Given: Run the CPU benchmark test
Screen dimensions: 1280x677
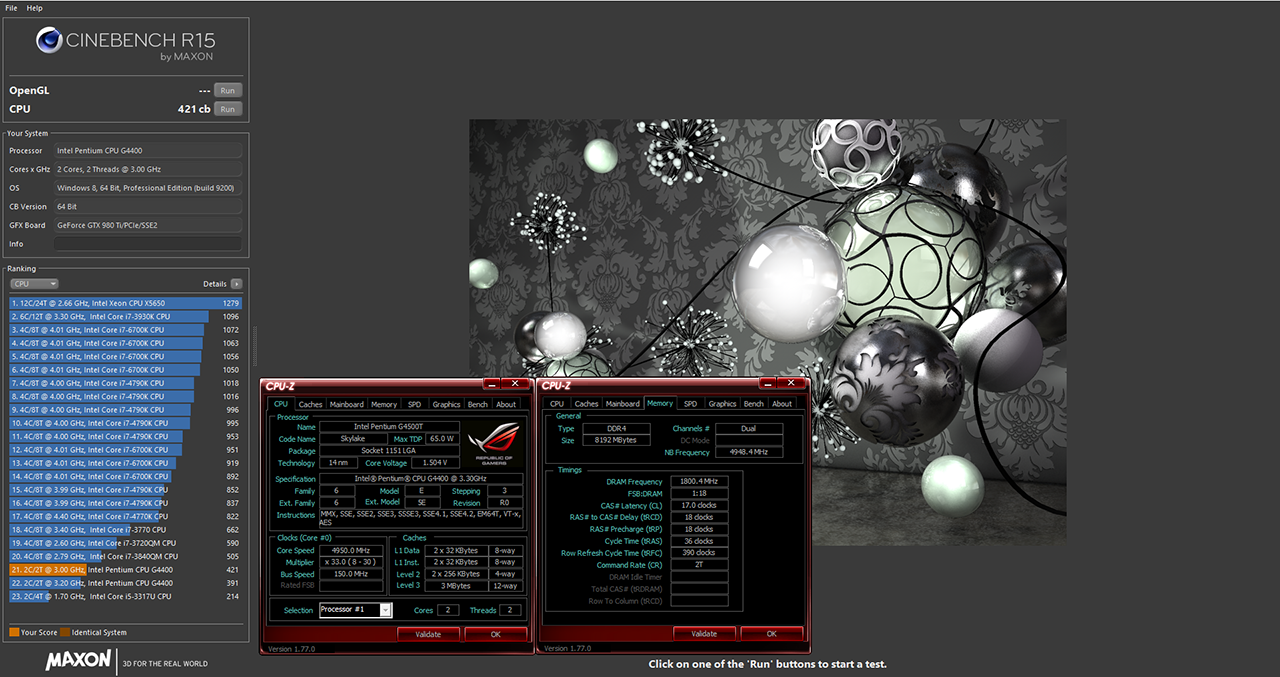Looking at the screenshot, I should (228, 109).
